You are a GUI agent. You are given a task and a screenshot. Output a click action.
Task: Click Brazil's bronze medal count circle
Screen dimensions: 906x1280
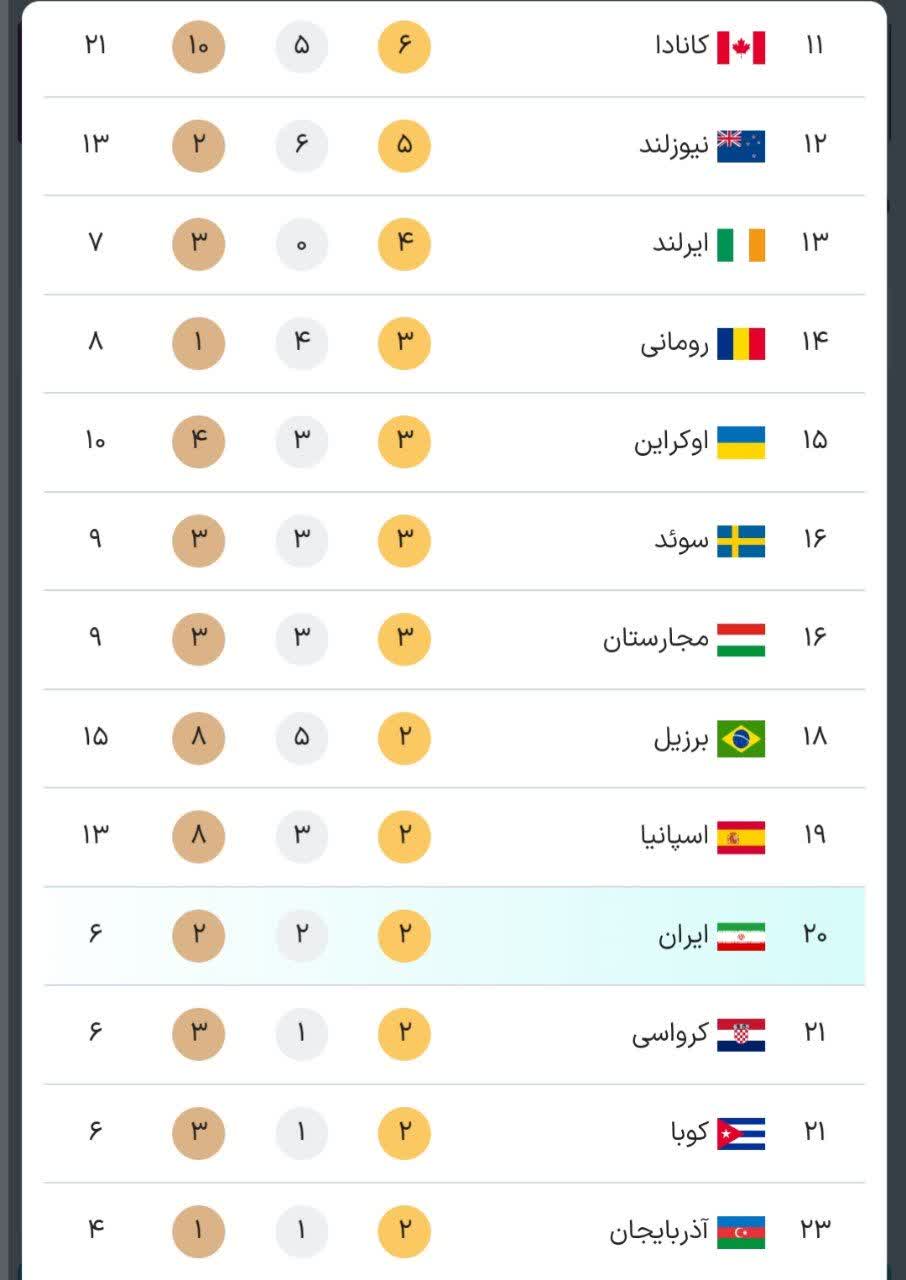[x=198, y=739]
